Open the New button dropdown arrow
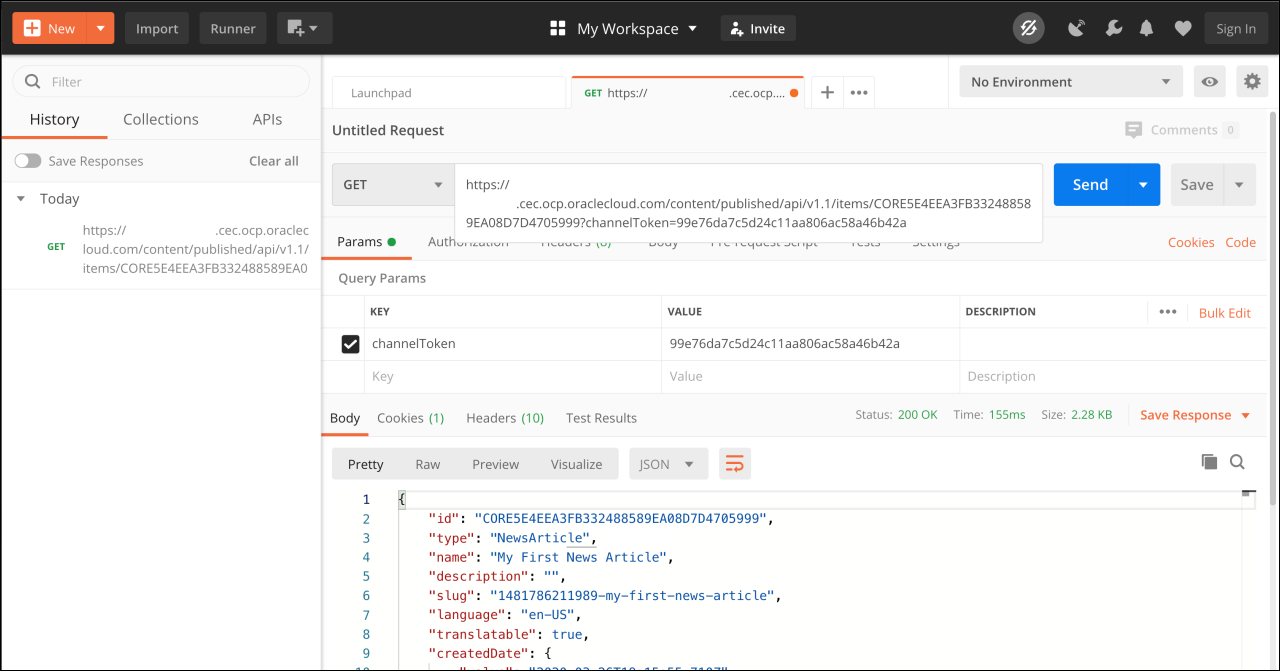 [101, 28]
